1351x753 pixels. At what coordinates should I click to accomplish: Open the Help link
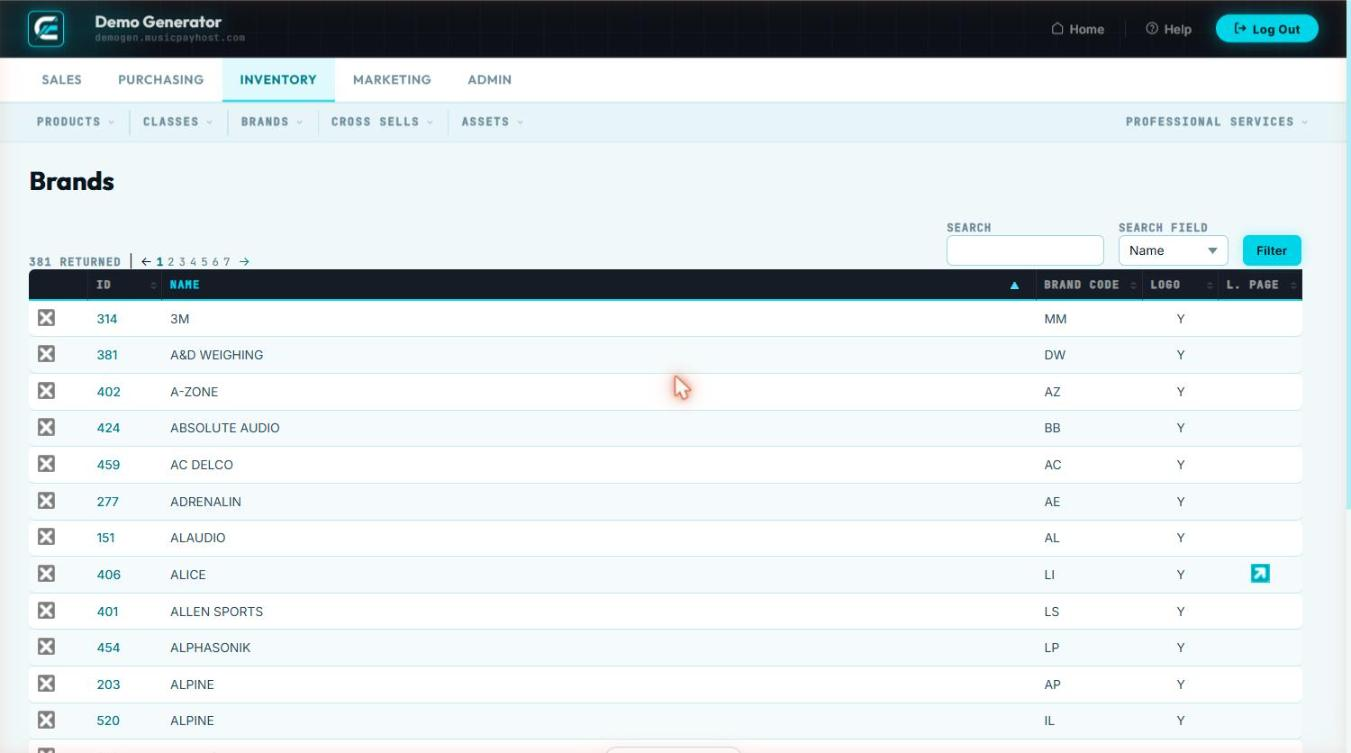(1168, 29)
